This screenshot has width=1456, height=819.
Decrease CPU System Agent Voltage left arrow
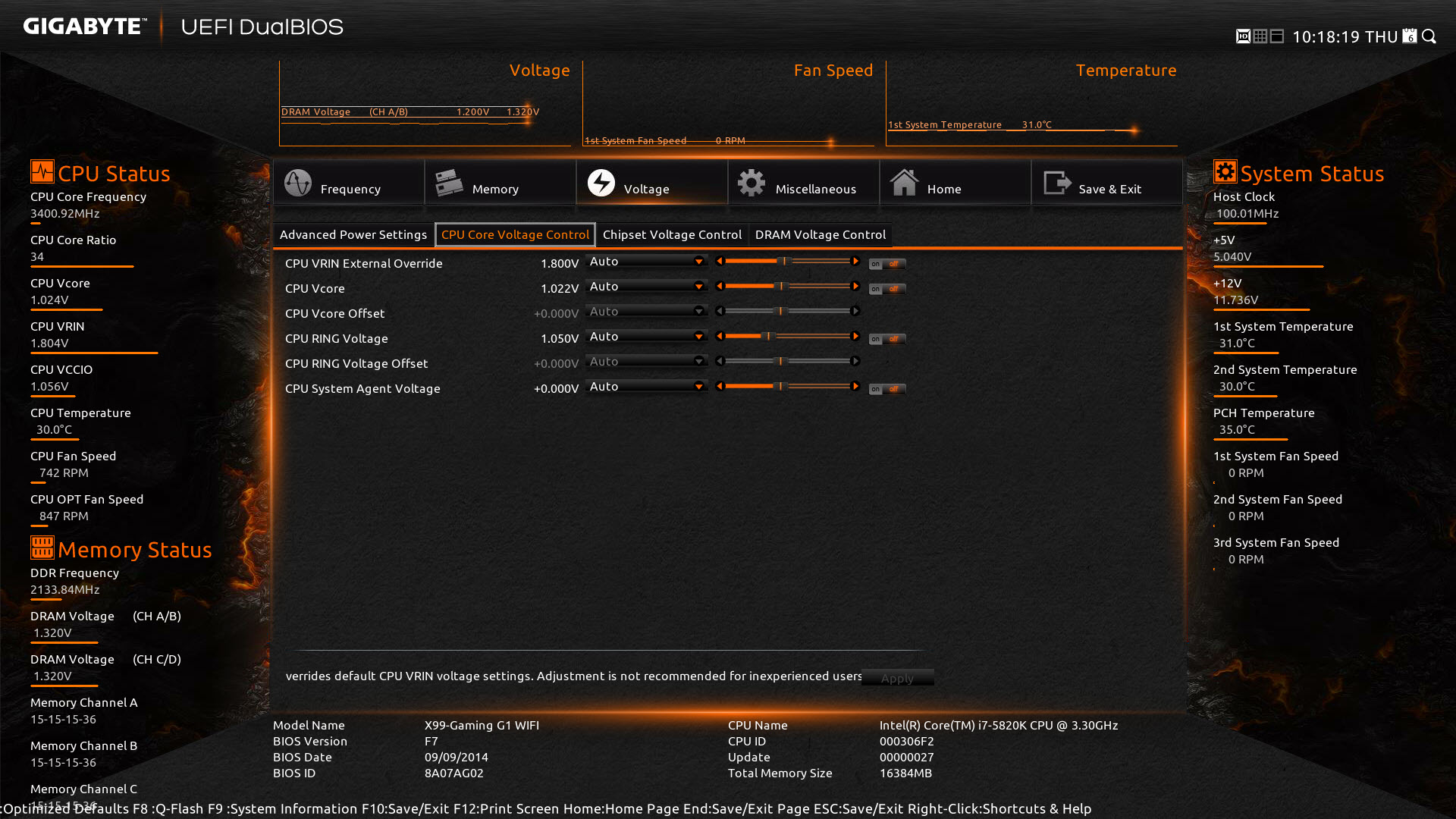click(720, 387)
